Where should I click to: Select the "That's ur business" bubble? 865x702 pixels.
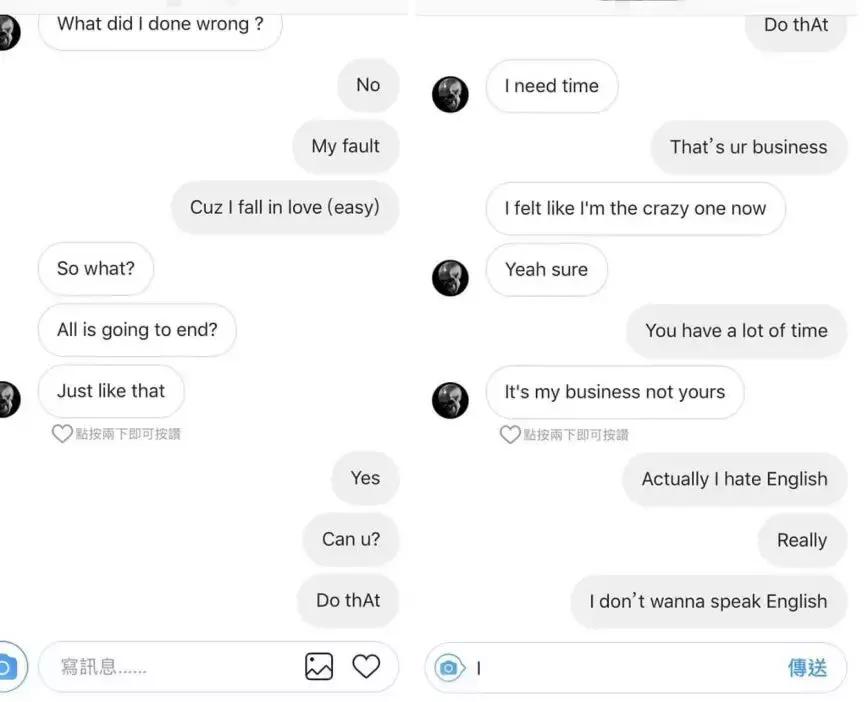748,147
